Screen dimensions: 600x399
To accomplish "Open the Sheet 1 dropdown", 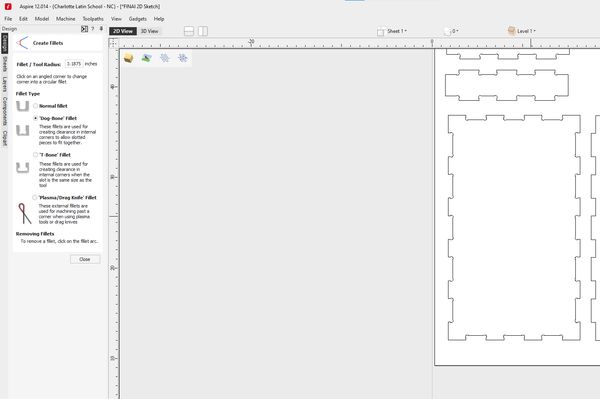I will tap(392, 31).
